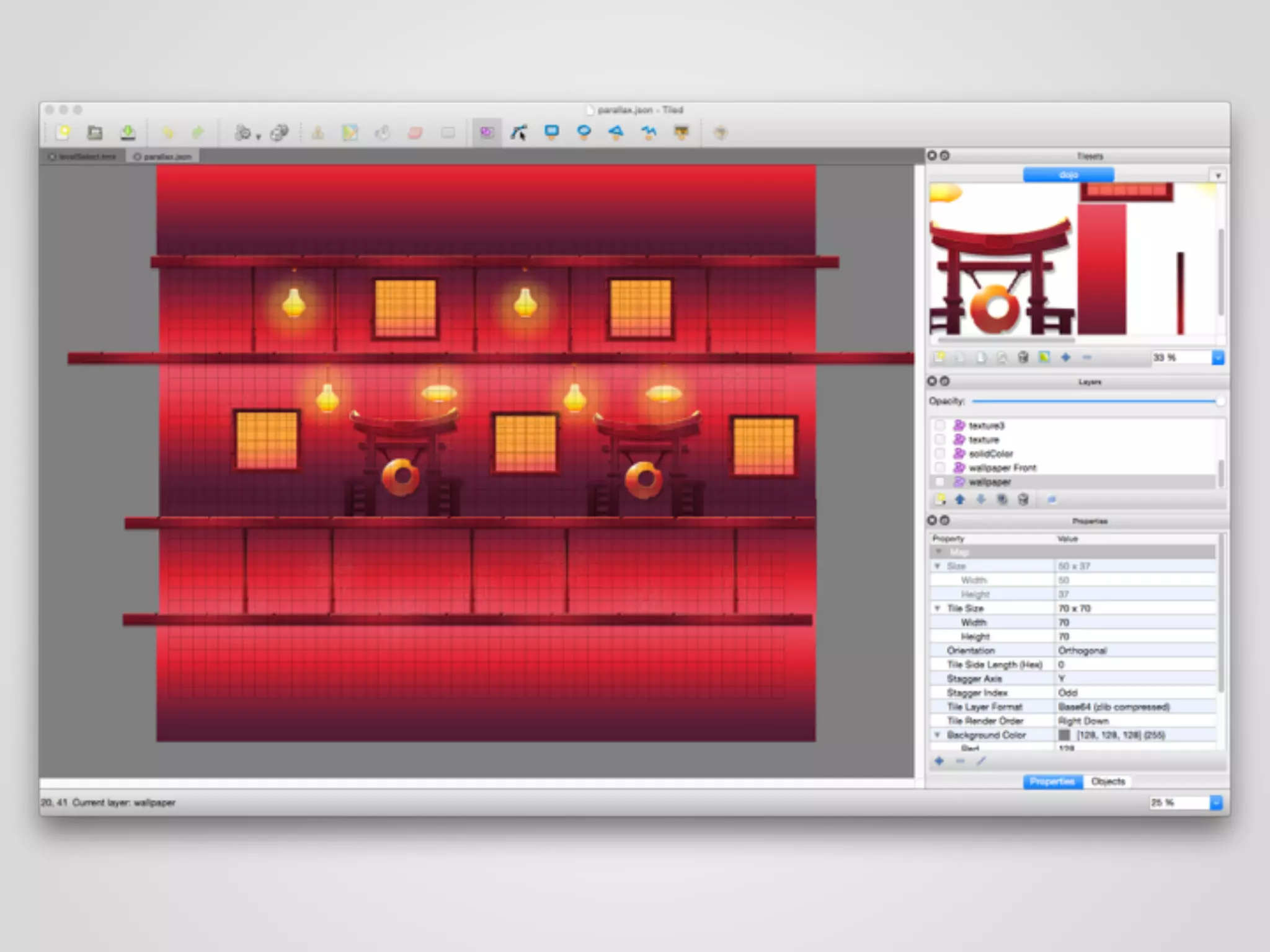Click the Open folder toolbar icon
Image resolution: width=1270 pixels, height=952 pixels.
point(95,132)
